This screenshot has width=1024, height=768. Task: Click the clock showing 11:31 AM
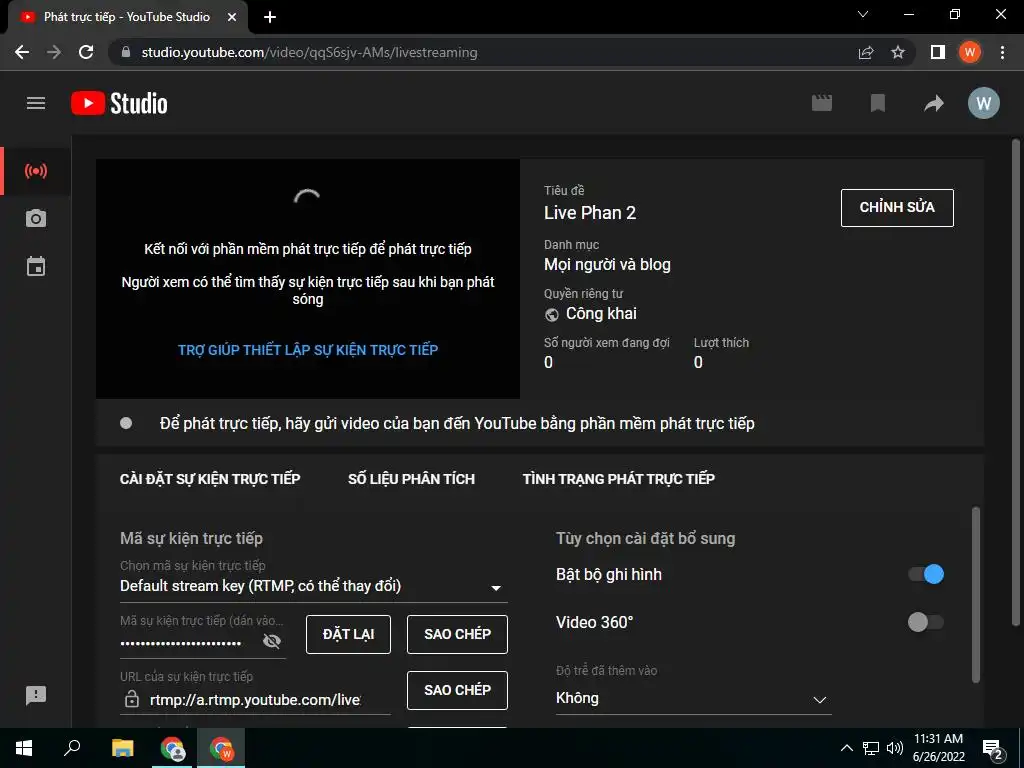tap(938, 739)
